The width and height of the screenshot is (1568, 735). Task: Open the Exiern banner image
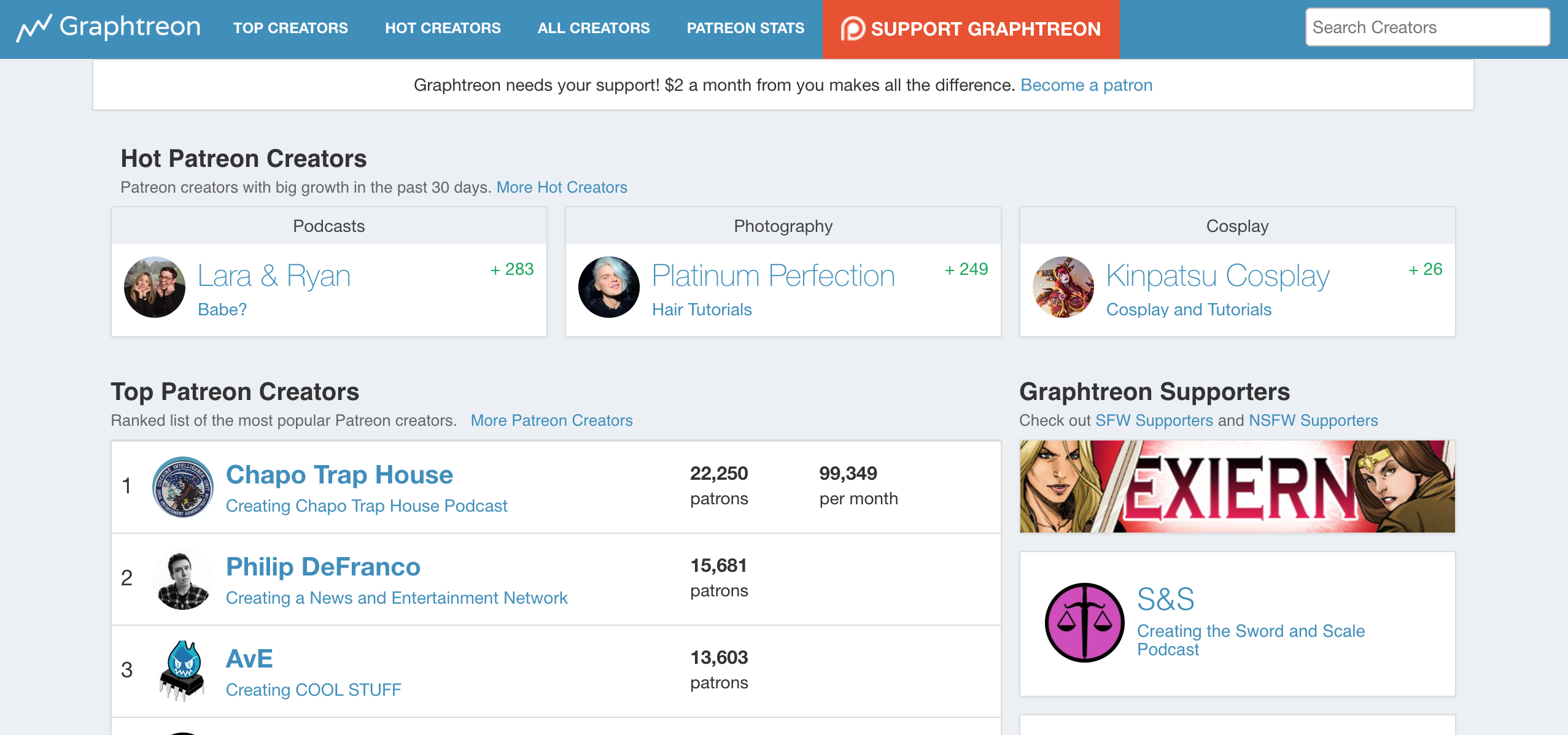click(x=1238, y=487)
